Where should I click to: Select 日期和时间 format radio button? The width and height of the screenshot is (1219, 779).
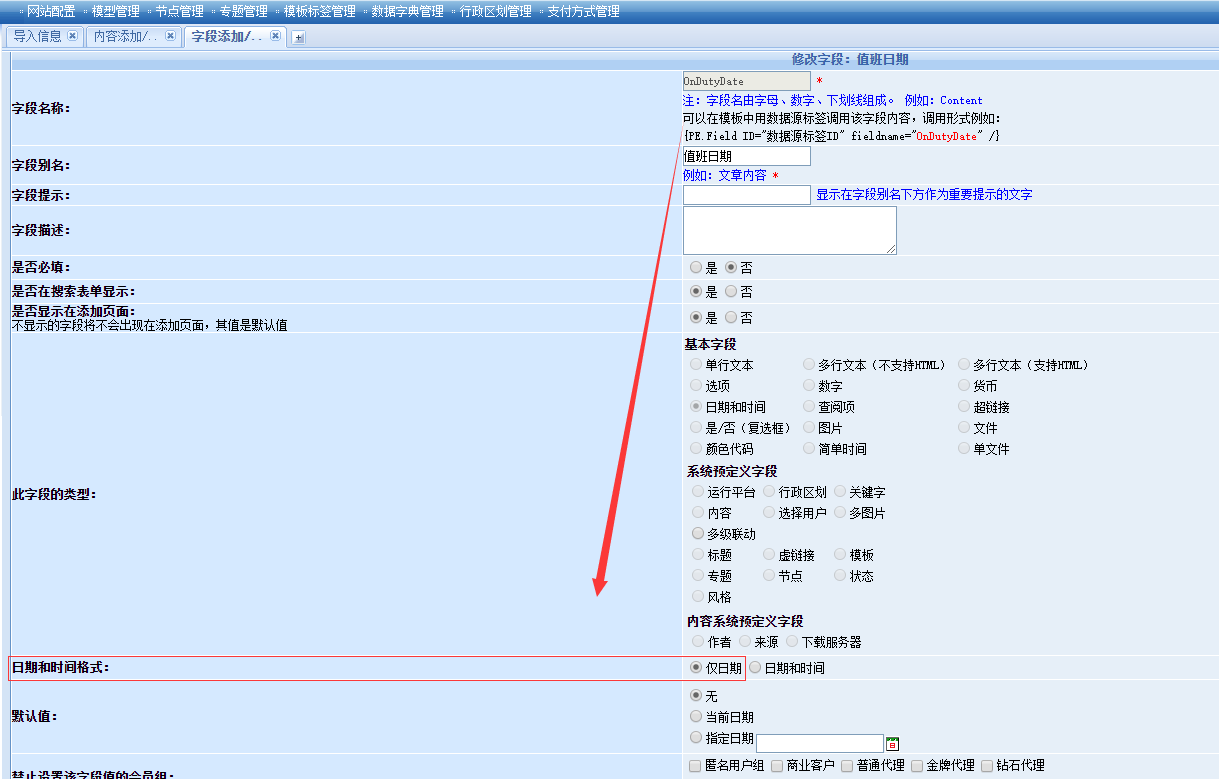(x=756, y=668)
